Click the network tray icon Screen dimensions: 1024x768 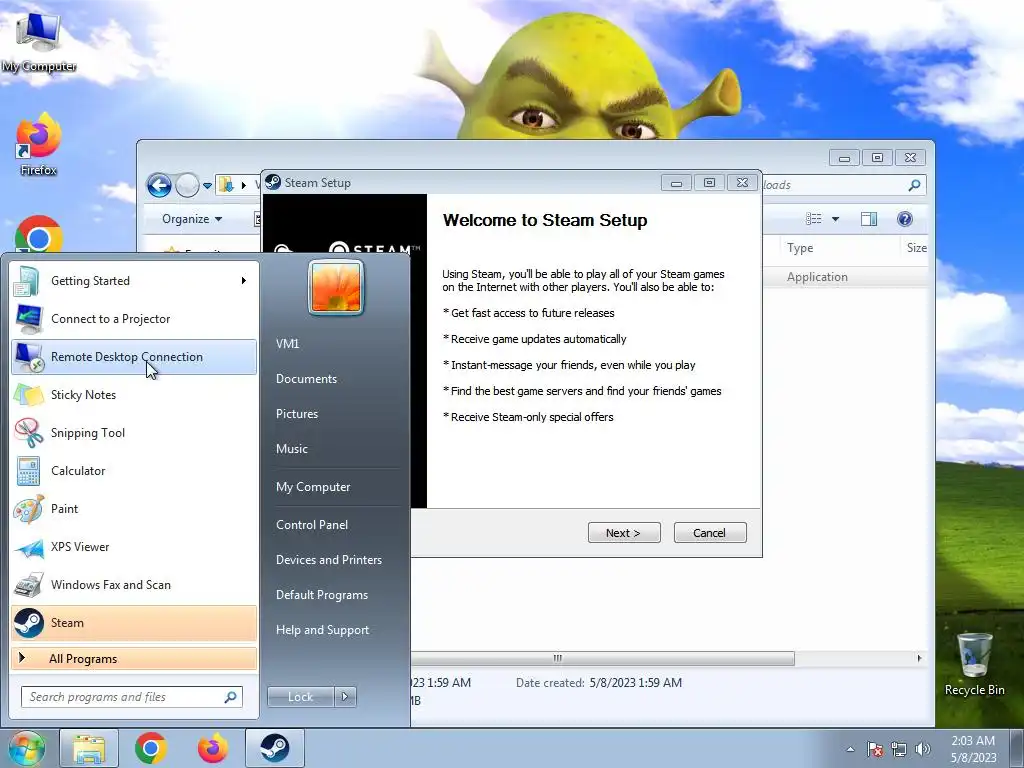click(899, 749)
